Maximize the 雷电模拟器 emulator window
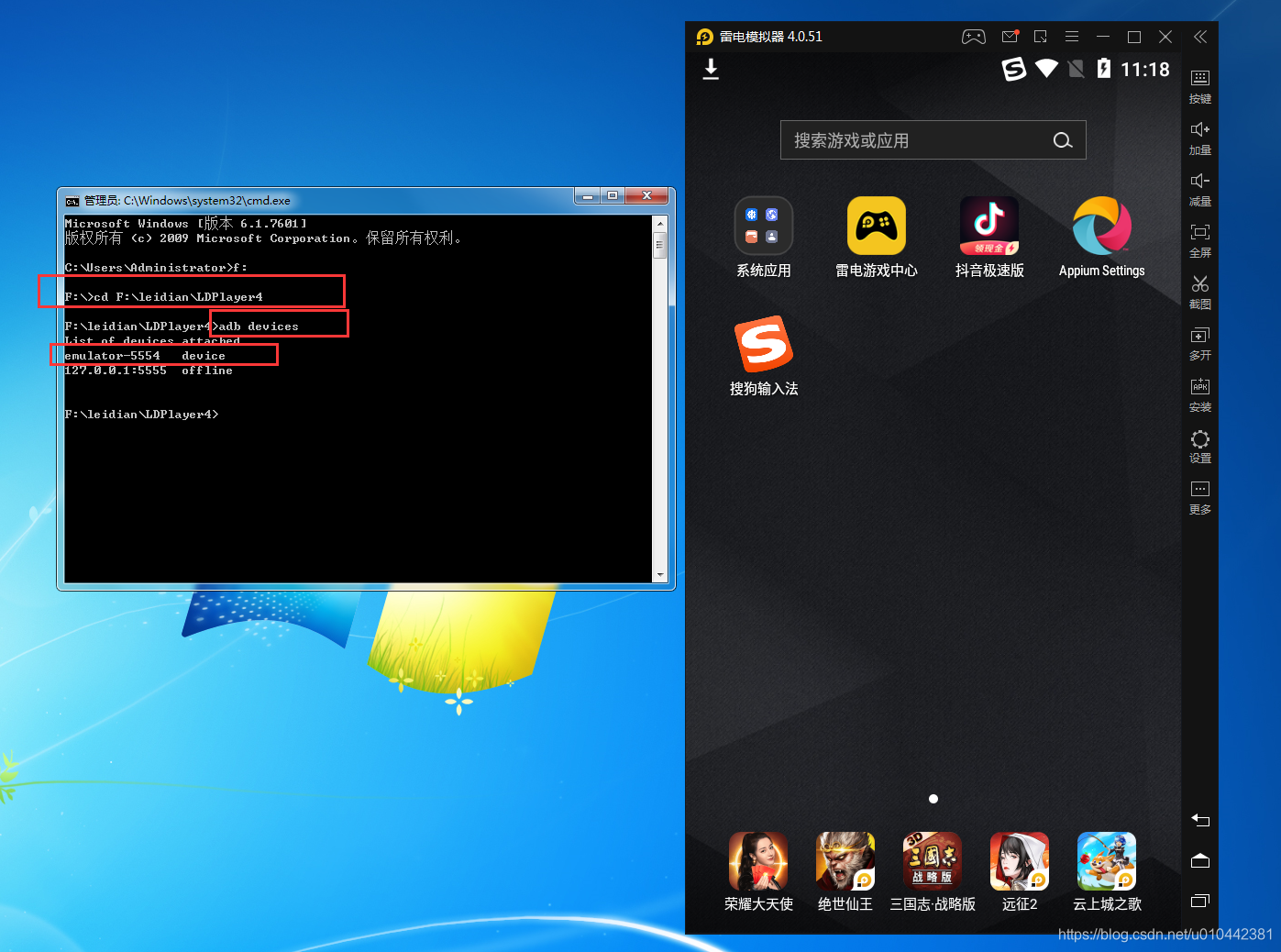 pyautogui.click(x=1134, y=37)
